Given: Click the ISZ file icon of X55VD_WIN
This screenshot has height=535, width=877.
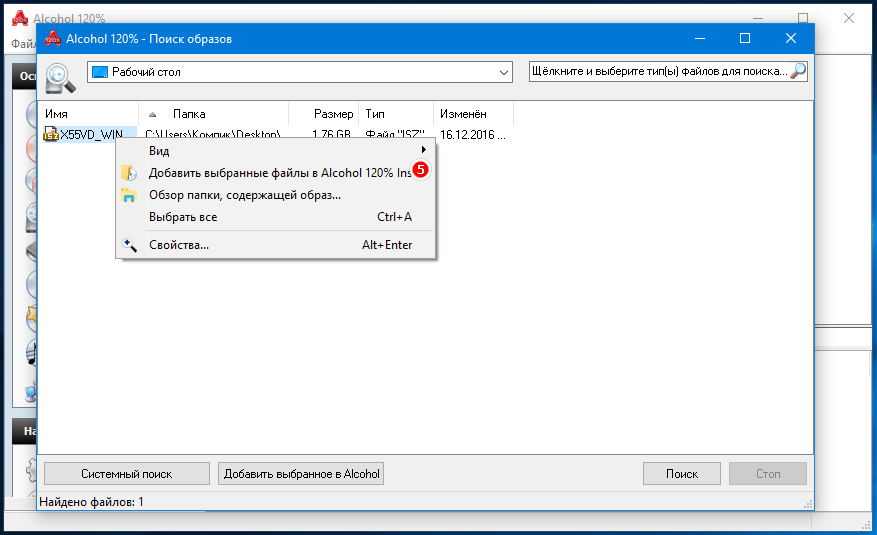Looking at the screenshot, I should pyautogui.click(x=51, y=134).
